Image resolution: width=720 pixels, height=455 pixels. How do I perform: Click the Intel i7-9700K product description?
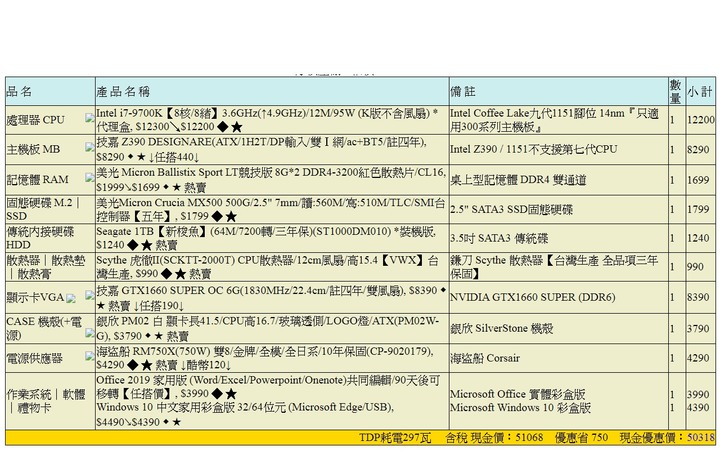[267, 120]
